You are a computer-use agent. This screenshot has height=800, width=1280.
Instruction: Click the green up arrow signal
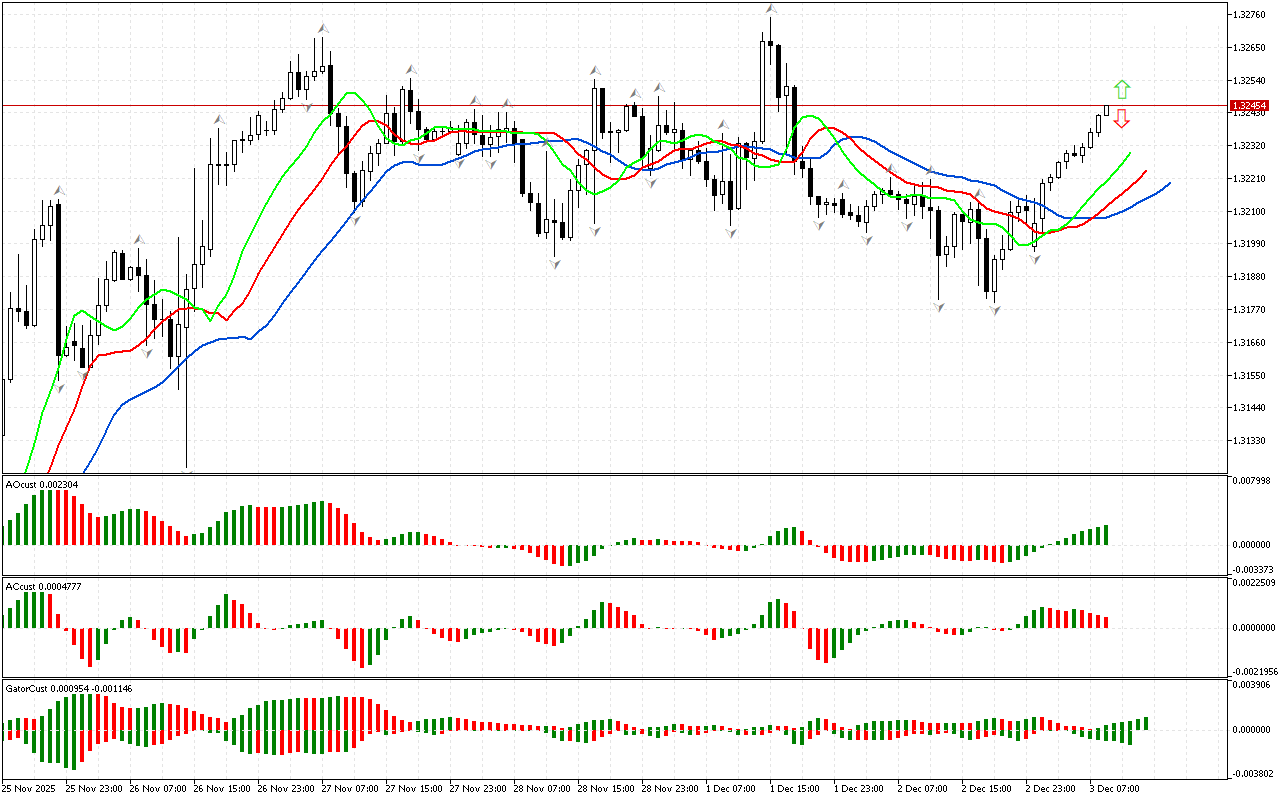(x=1122, y=88)
